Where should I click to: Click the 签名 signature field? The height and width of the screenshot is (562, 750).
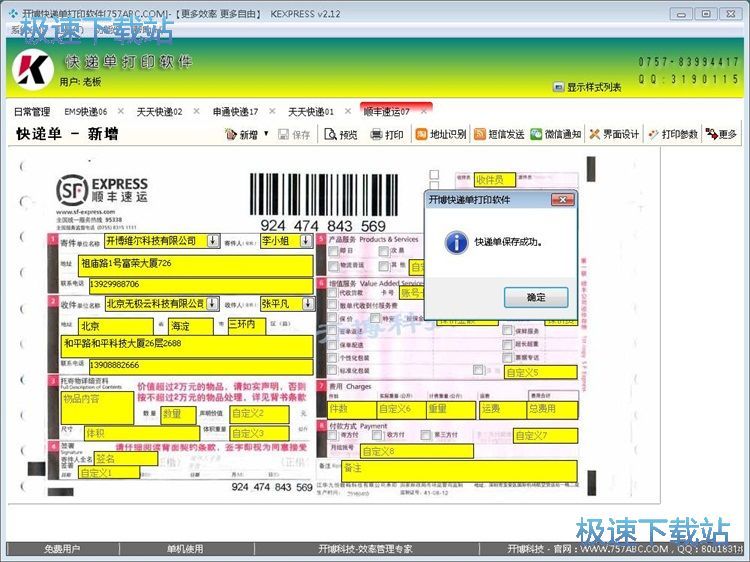(126, 459)
